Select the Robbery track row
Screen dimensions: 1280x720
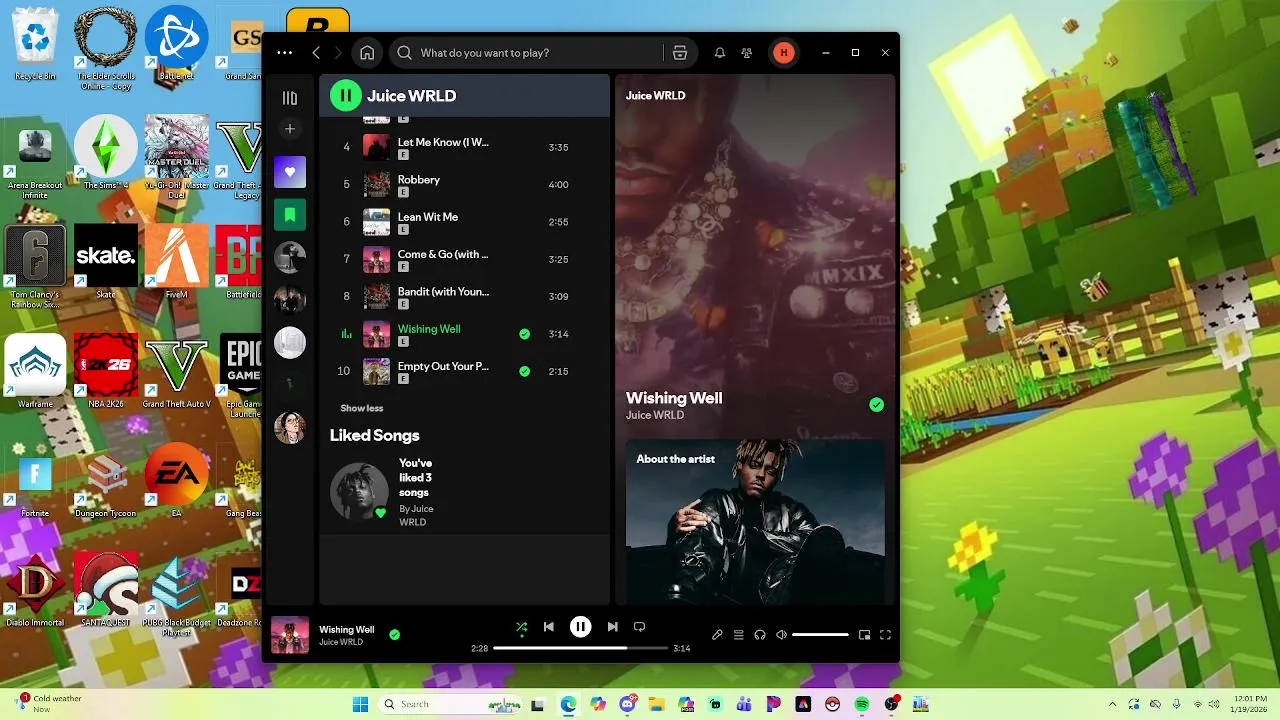coord(464,184)
